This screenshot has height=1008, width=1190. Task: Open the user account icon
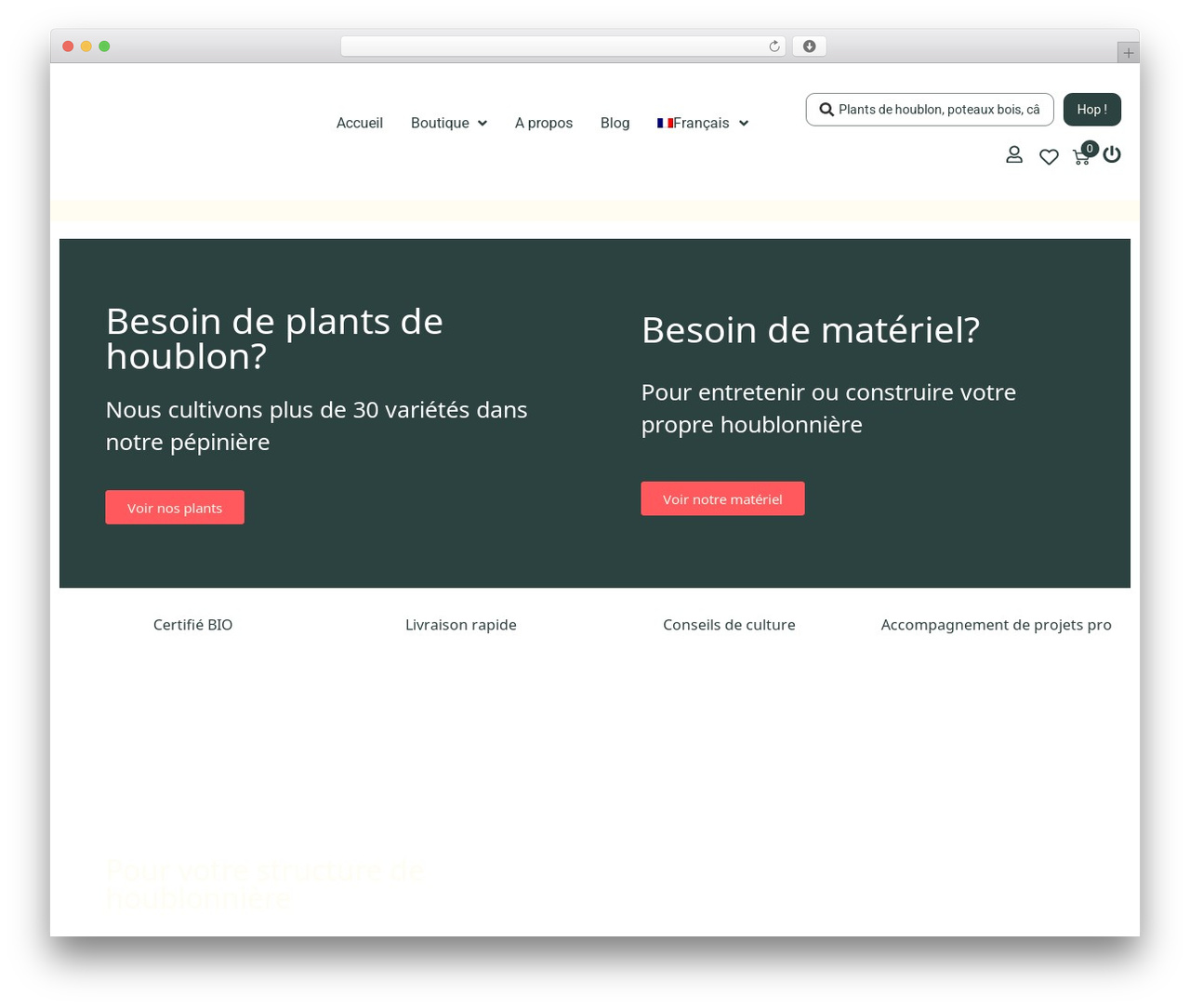tap(1014, 154)
